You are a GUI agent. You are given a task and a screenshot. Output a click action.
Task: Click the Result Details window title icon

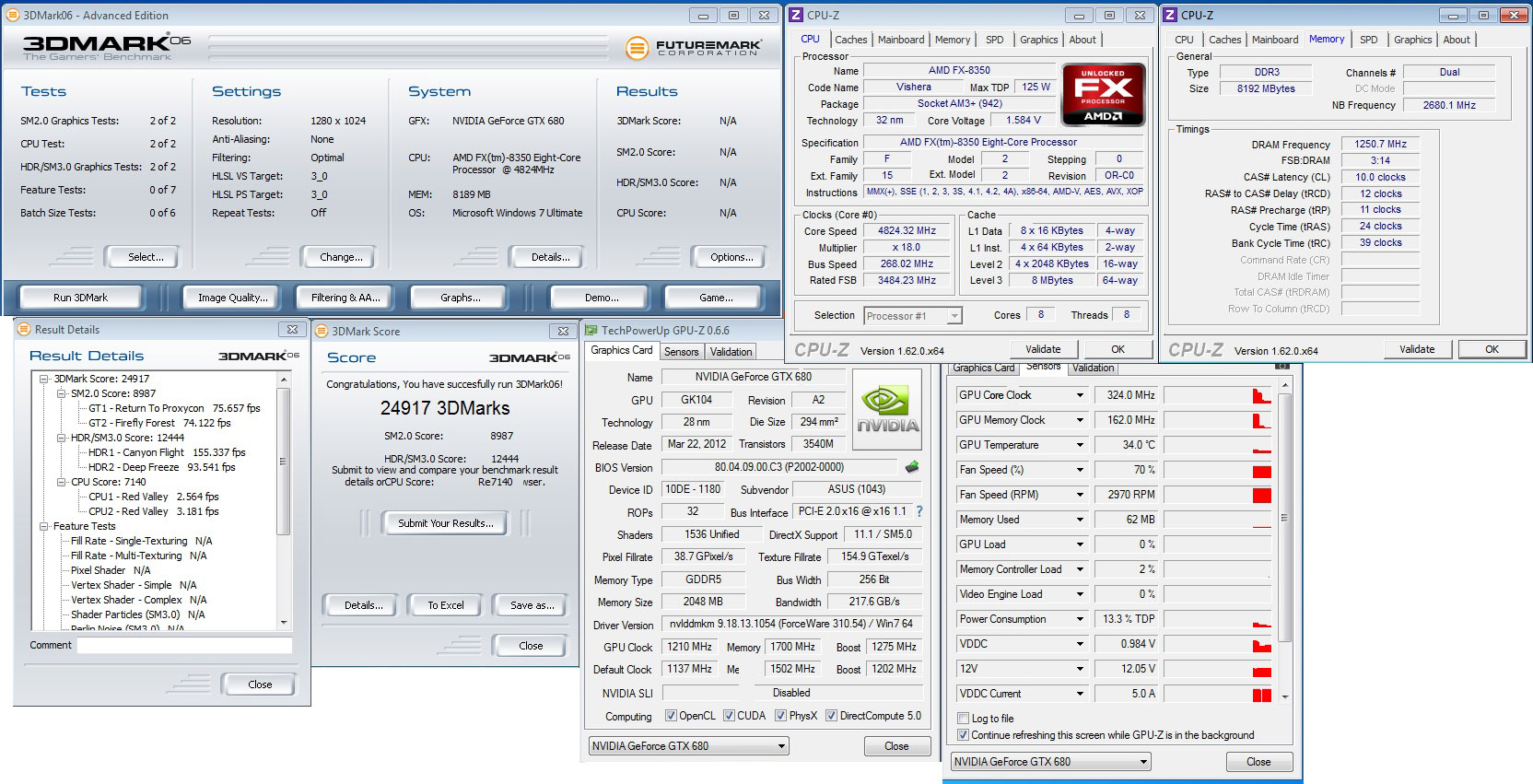coord(24,329)
